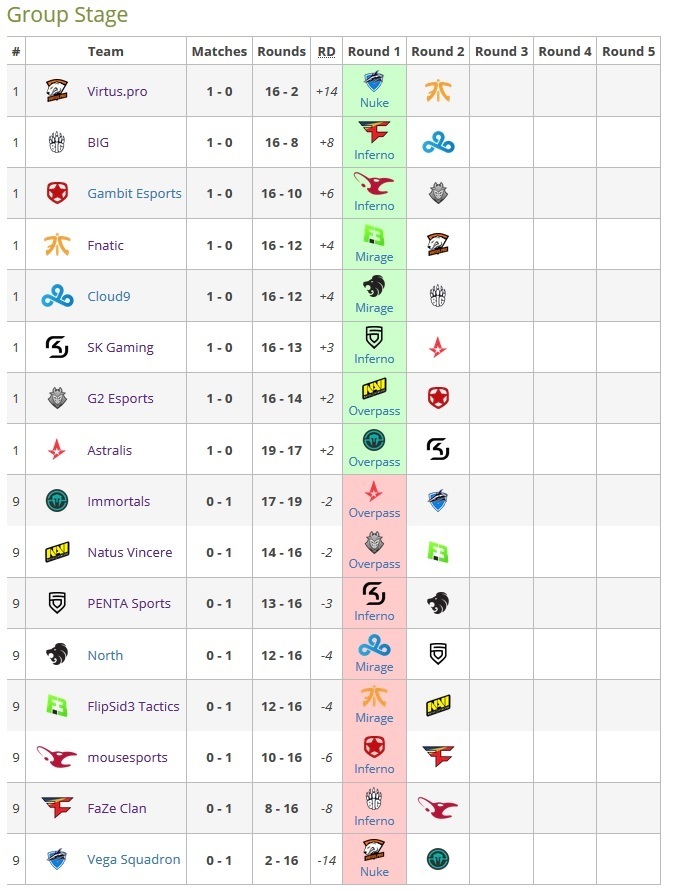Click the FlipSid3 Tactics logo in team column

tap(57, 706)
